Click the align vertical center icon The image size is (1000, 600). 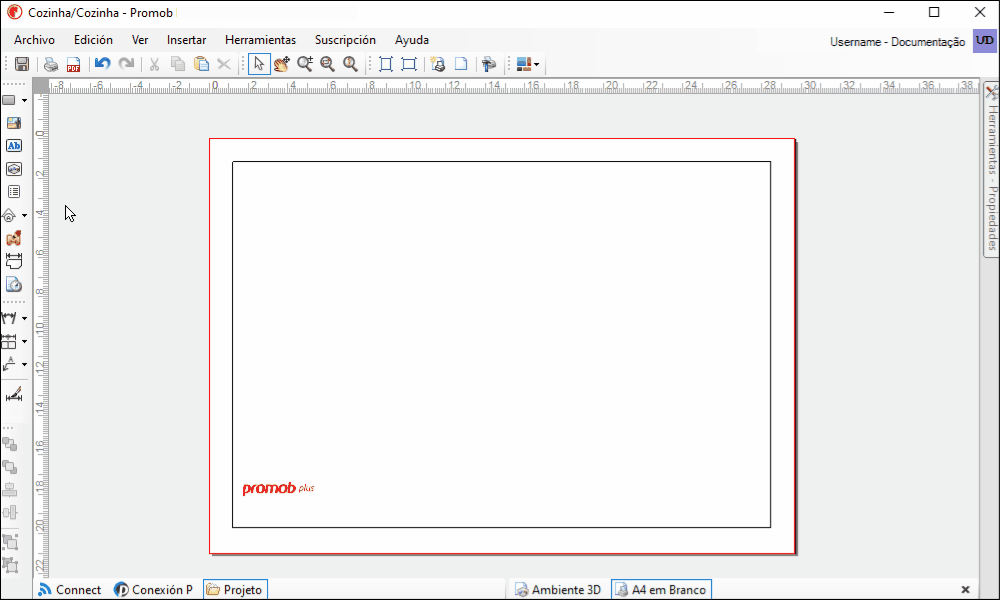(x=10, y=512)
